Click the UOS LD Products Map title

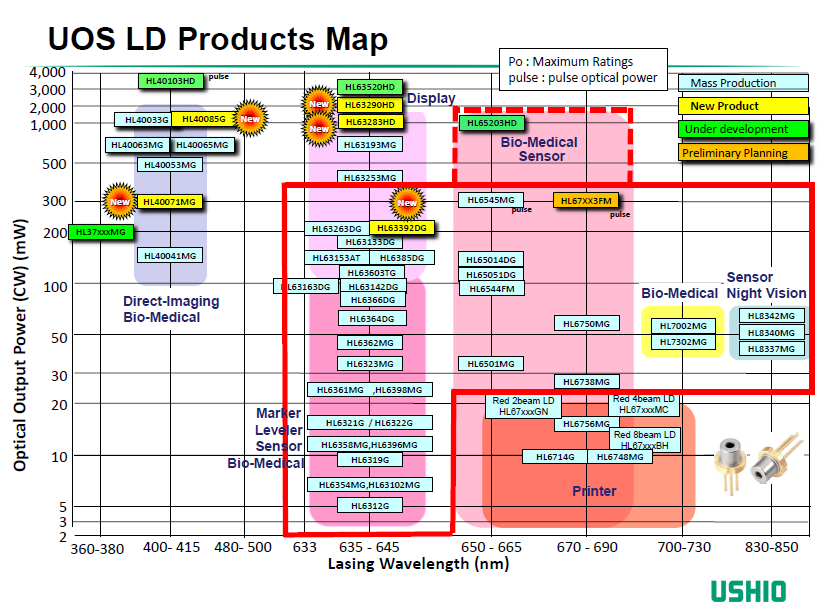(x=218, y=39)
